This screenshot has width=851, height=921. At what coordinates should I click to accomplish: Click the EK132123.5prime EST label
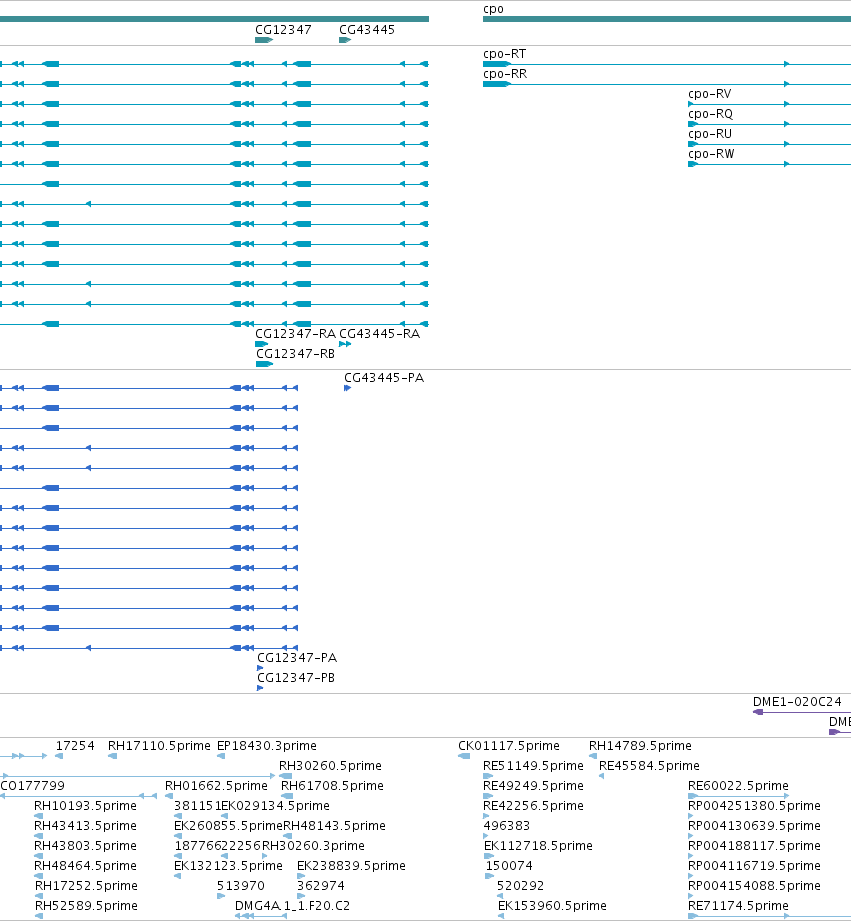[228, 865]
